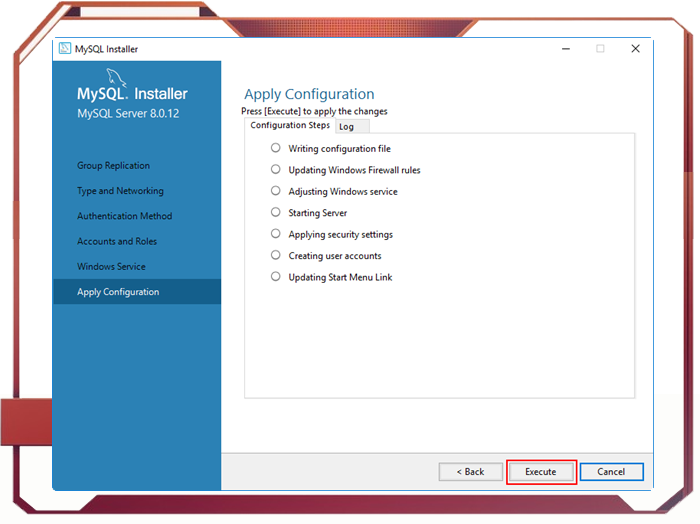Select the Writing configuration file step indicator
The image size is (700, 524).
pos(276,148)
